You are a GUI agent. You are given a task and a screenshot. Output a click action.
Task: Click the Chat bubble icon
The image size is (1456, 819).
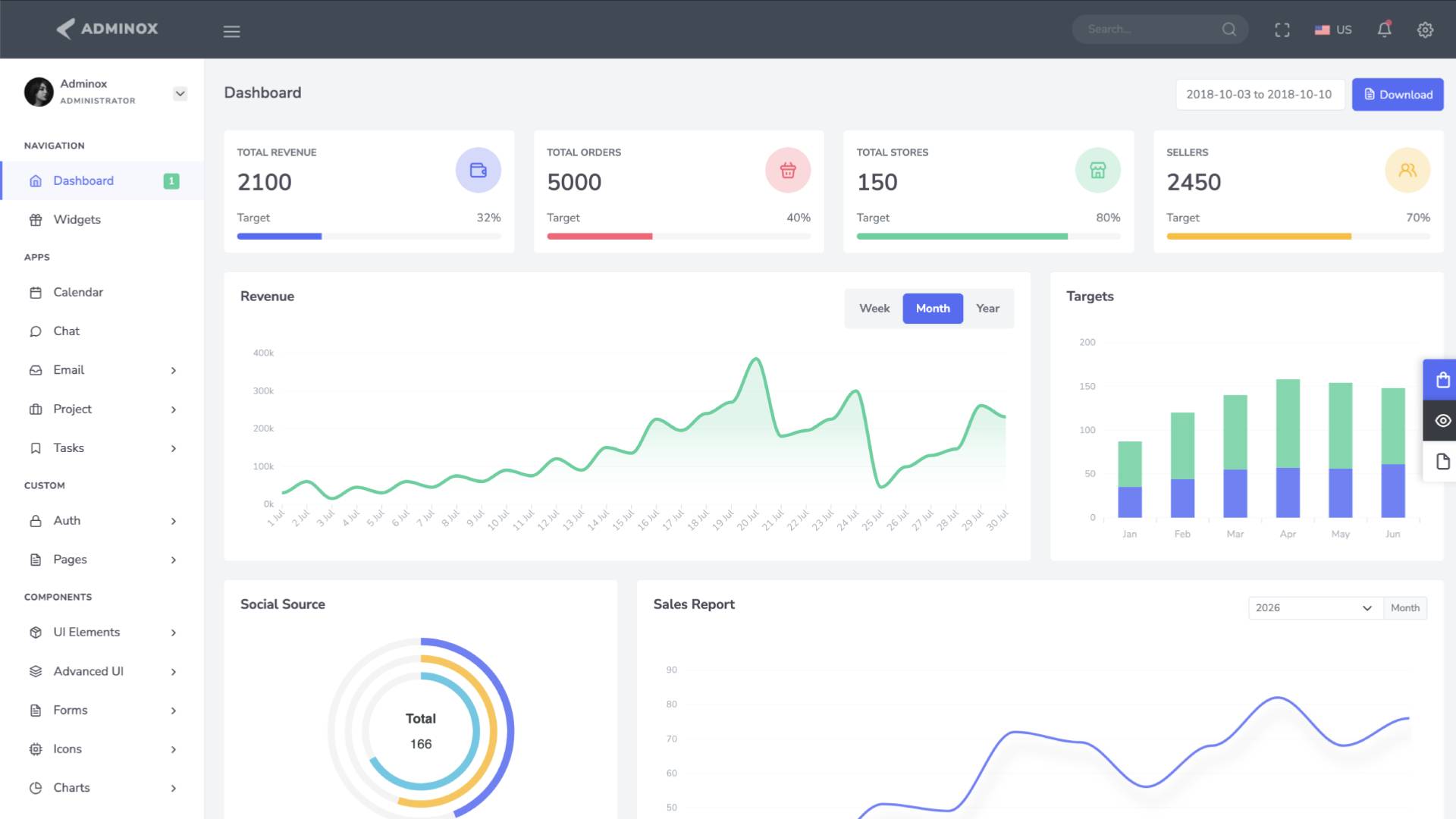36,331
